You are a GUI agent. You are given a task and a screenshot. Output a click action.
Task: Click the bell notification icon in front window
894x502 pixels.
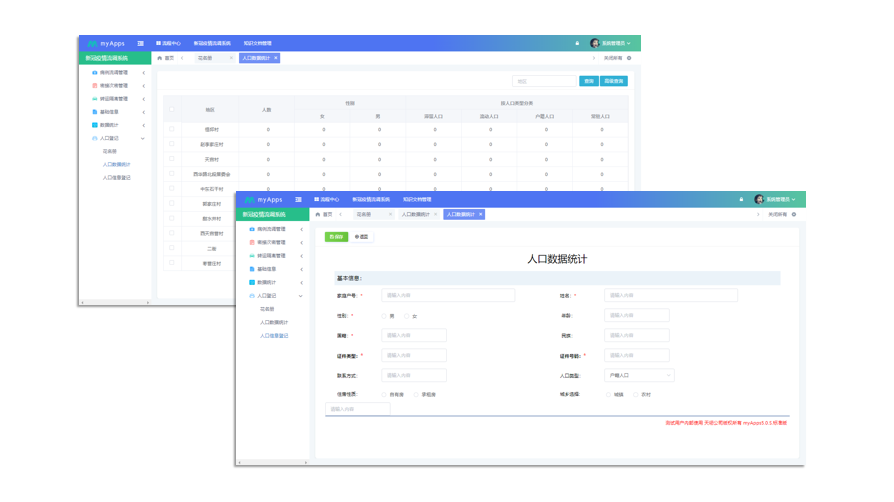click(x=741, y=200)
